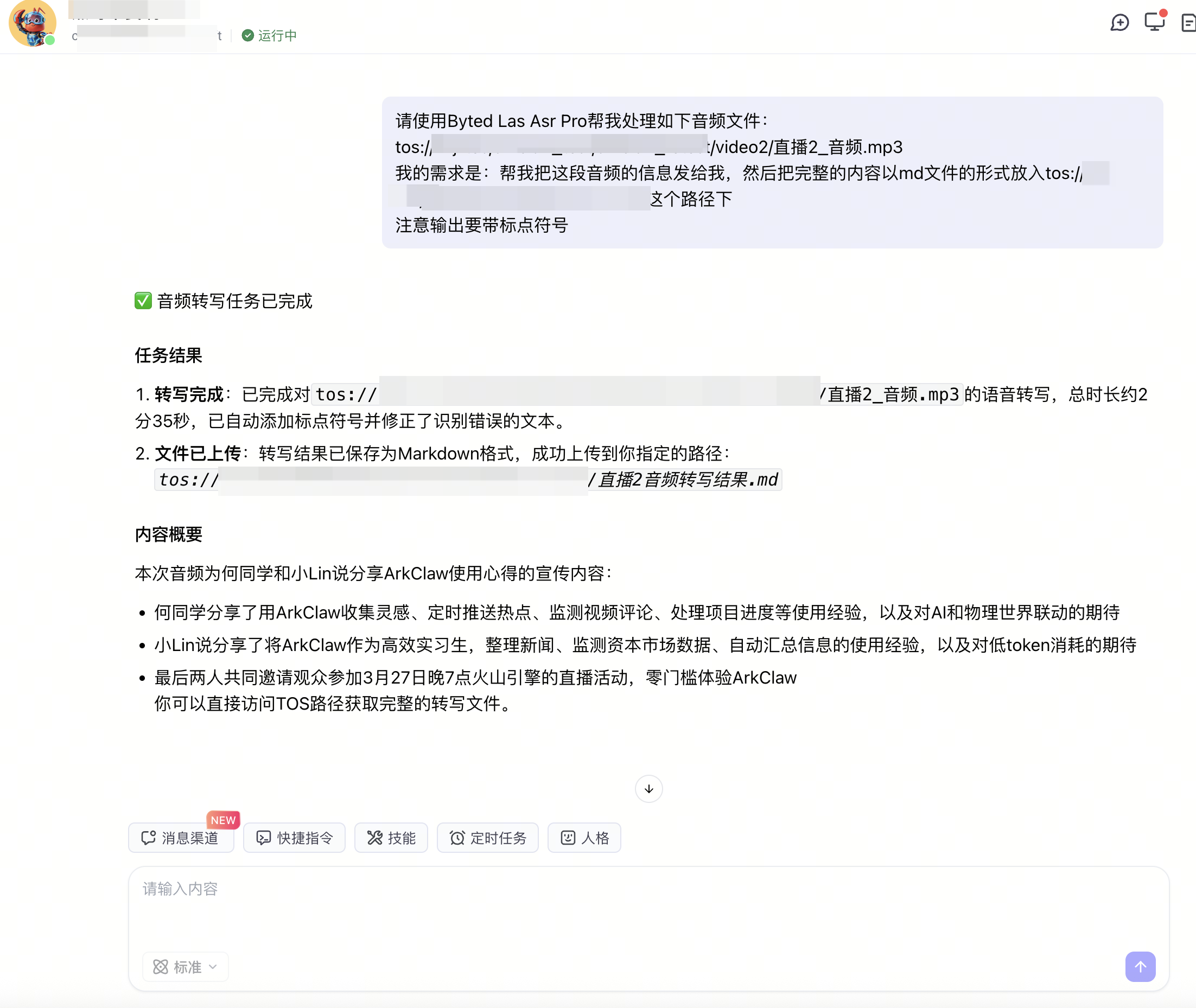Viewport: 1196px width, 1008px height.
Task: Open the 技能 skills tab
Action: pos(391,838)
